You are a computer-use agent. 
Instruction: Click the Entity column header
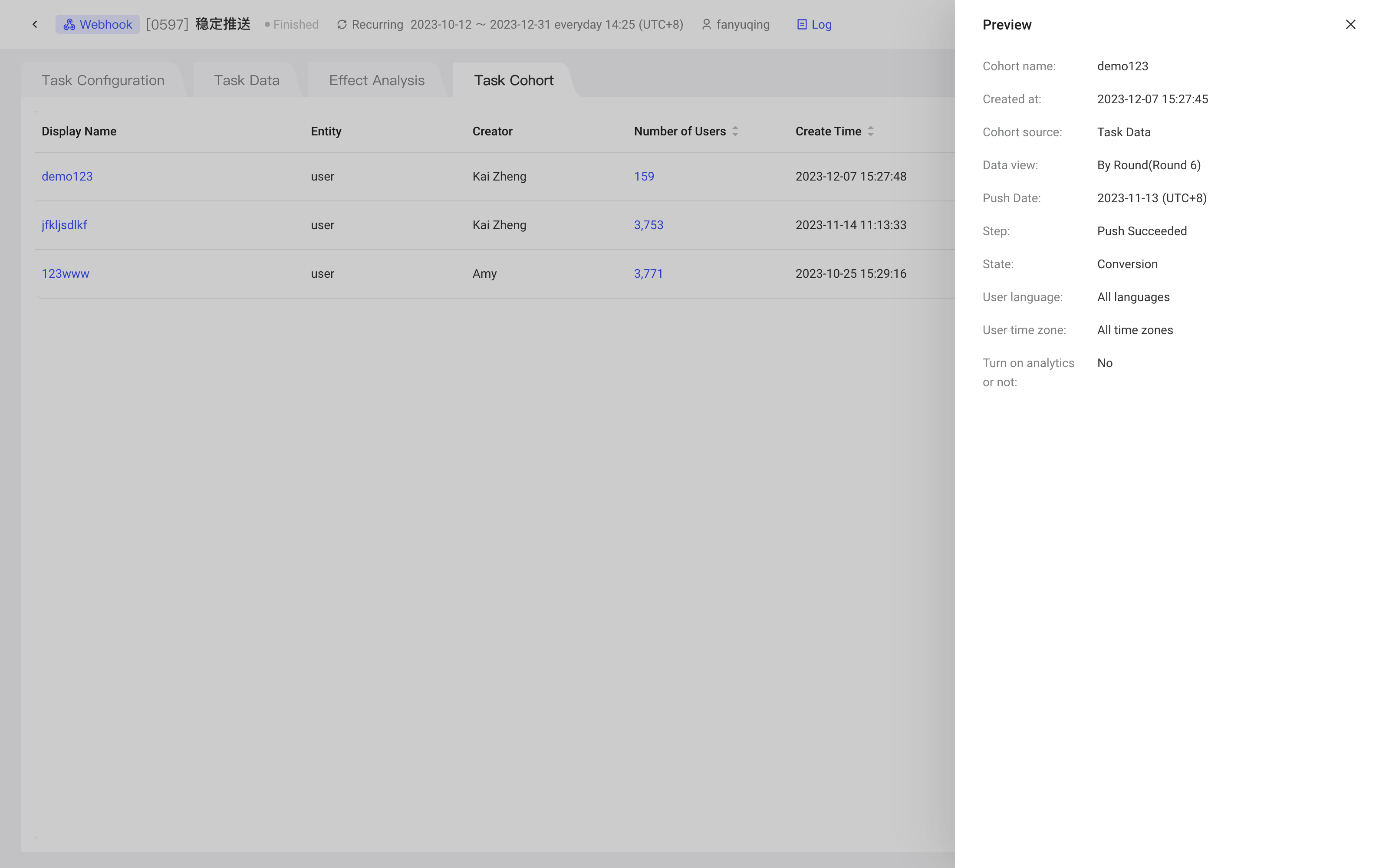pyautogui.click(x=326, y=131)
